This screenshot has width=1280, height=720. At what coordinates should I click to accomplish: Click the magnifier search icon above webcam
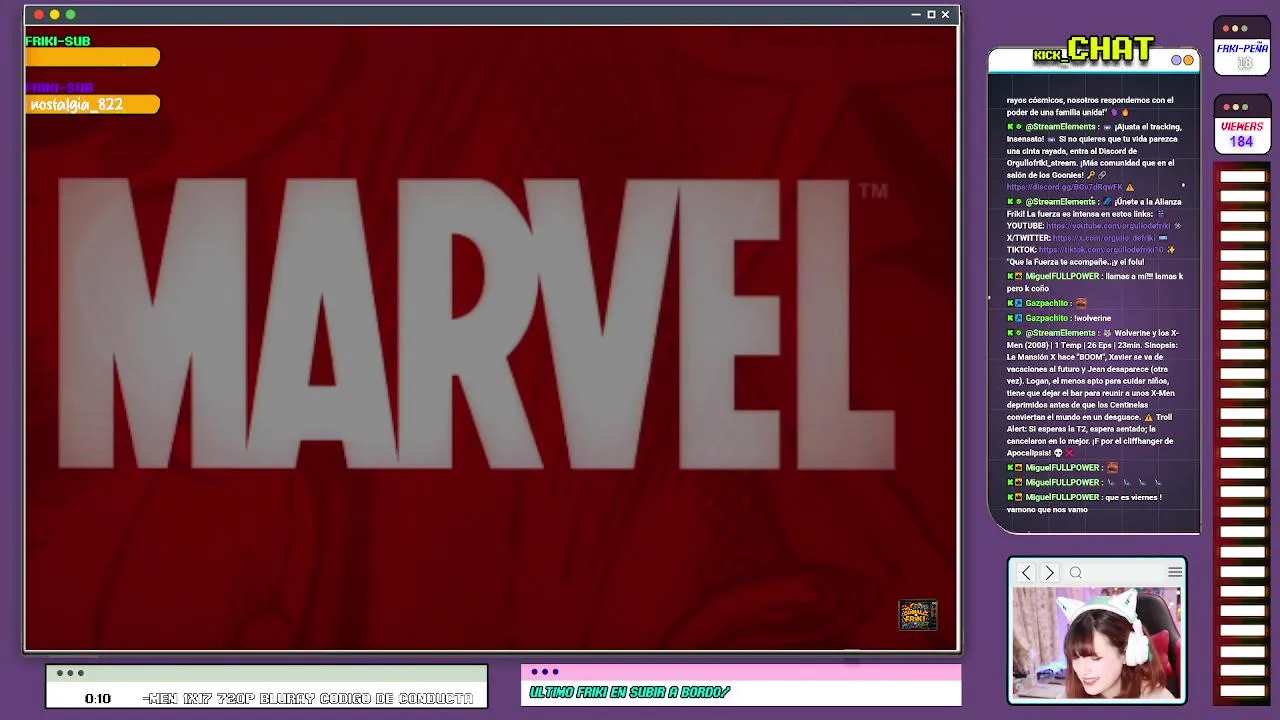1076,573
